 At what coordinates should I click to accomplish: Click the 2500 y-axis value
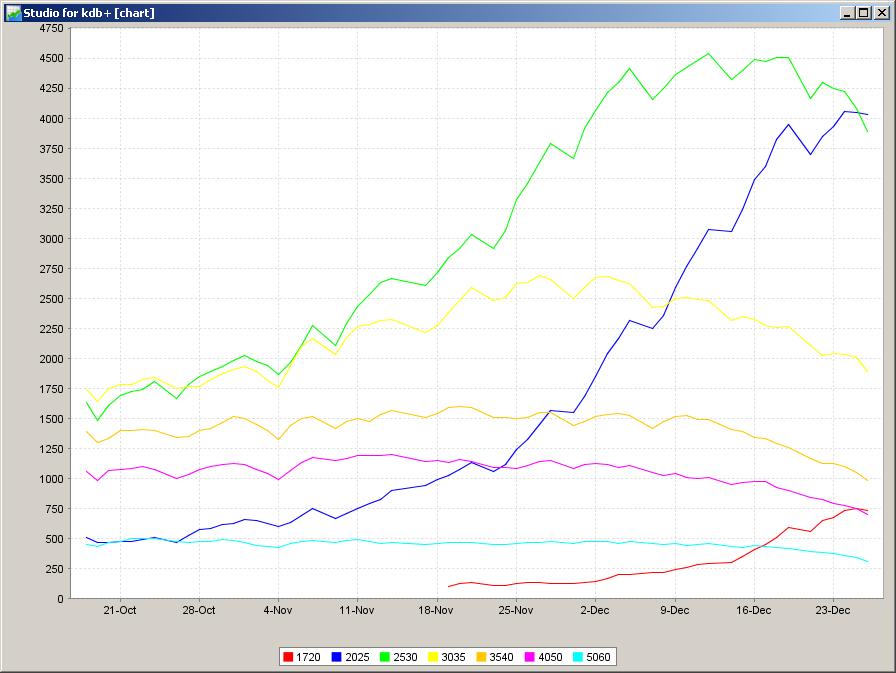point(51,299)
